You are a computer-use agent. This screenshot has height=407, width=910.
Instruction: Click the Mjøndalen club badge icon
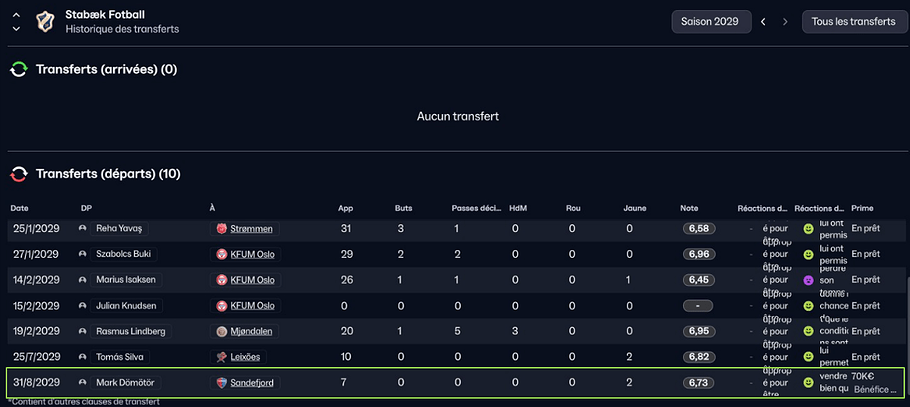[x=221, y=331]
